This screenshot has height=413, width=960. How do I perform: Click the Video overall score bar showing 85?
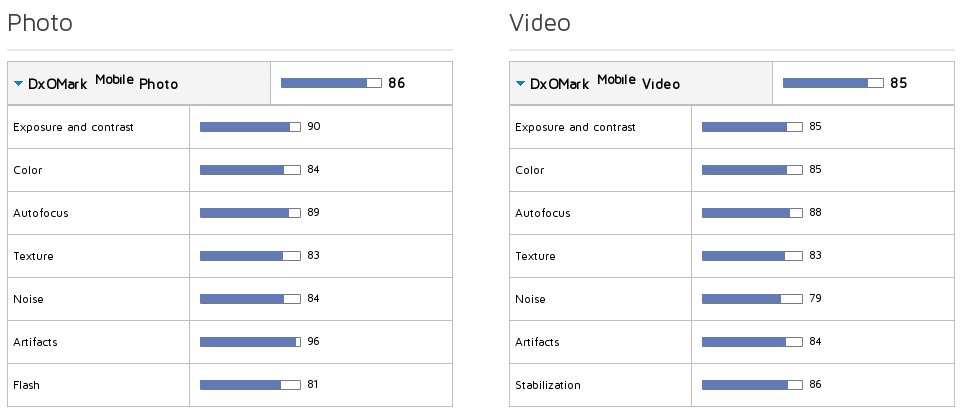pyautogui.click(x=833, y=83)
